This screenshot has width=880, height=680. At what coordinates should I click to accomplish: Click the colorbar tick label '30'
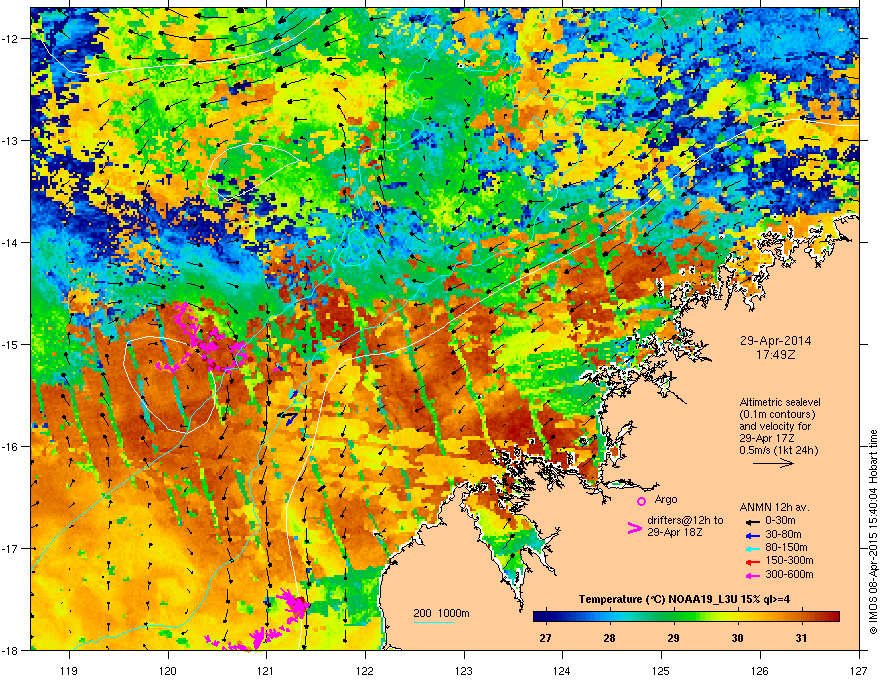[x=737, y=638]
